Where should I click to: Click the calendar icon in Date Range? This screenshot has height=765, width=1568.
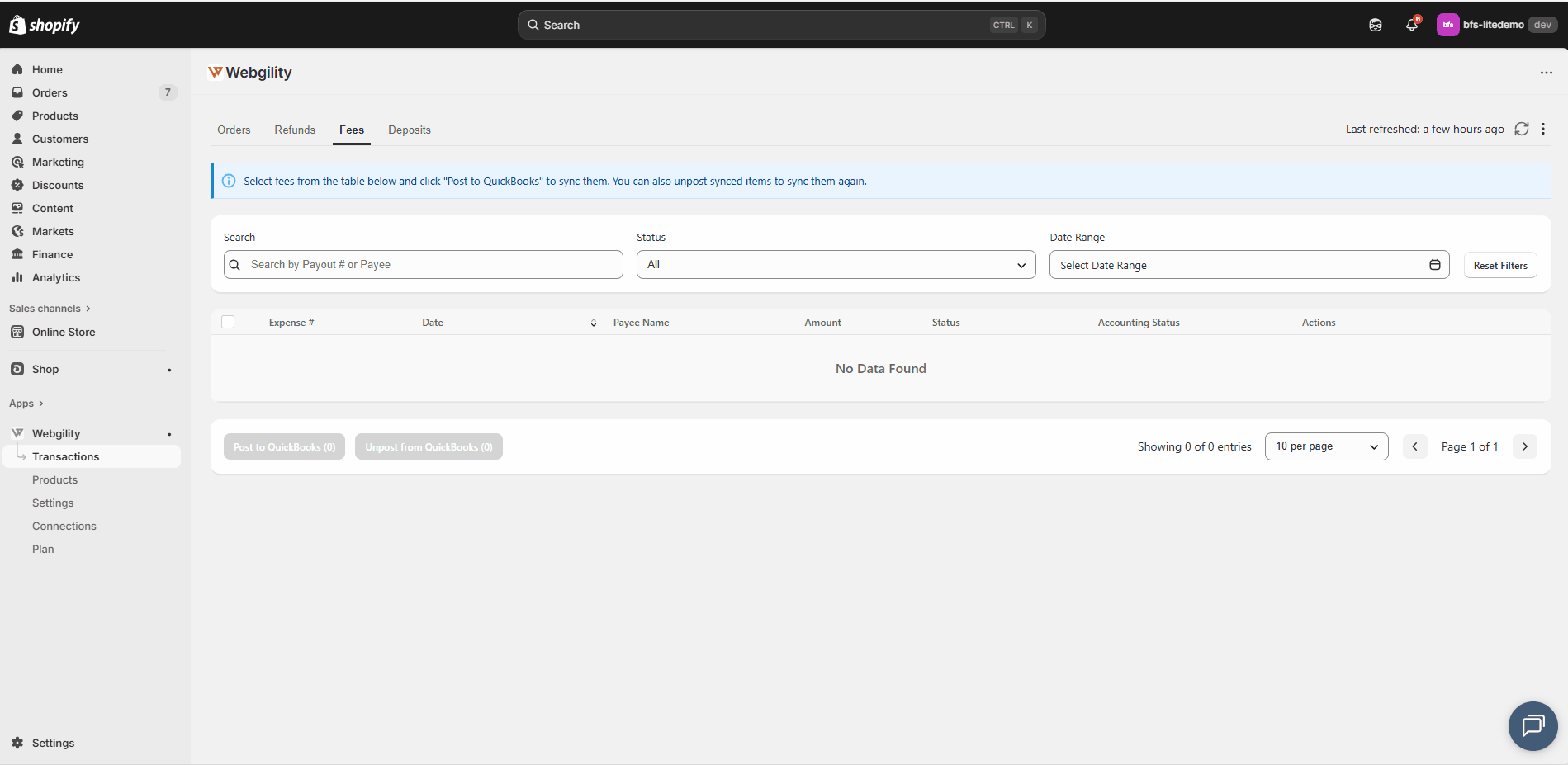1434,265
